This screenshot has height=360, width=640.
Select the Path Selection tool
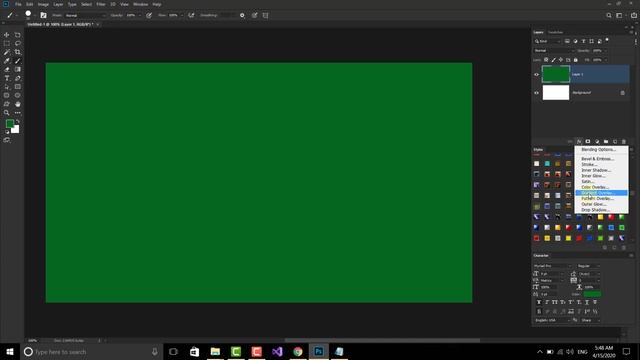pos(7,87)
